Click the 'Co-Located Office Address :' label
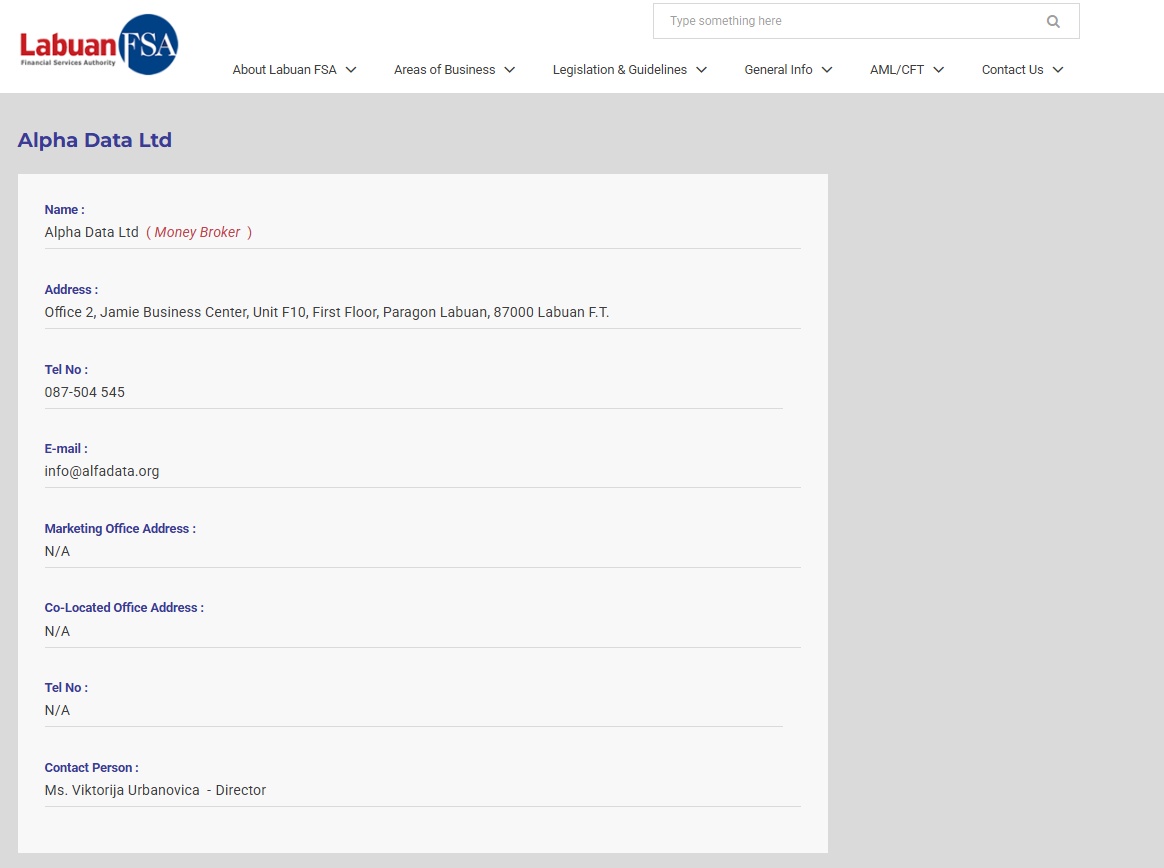Viewport: 1164px width, 868px height. coord(124,607)
